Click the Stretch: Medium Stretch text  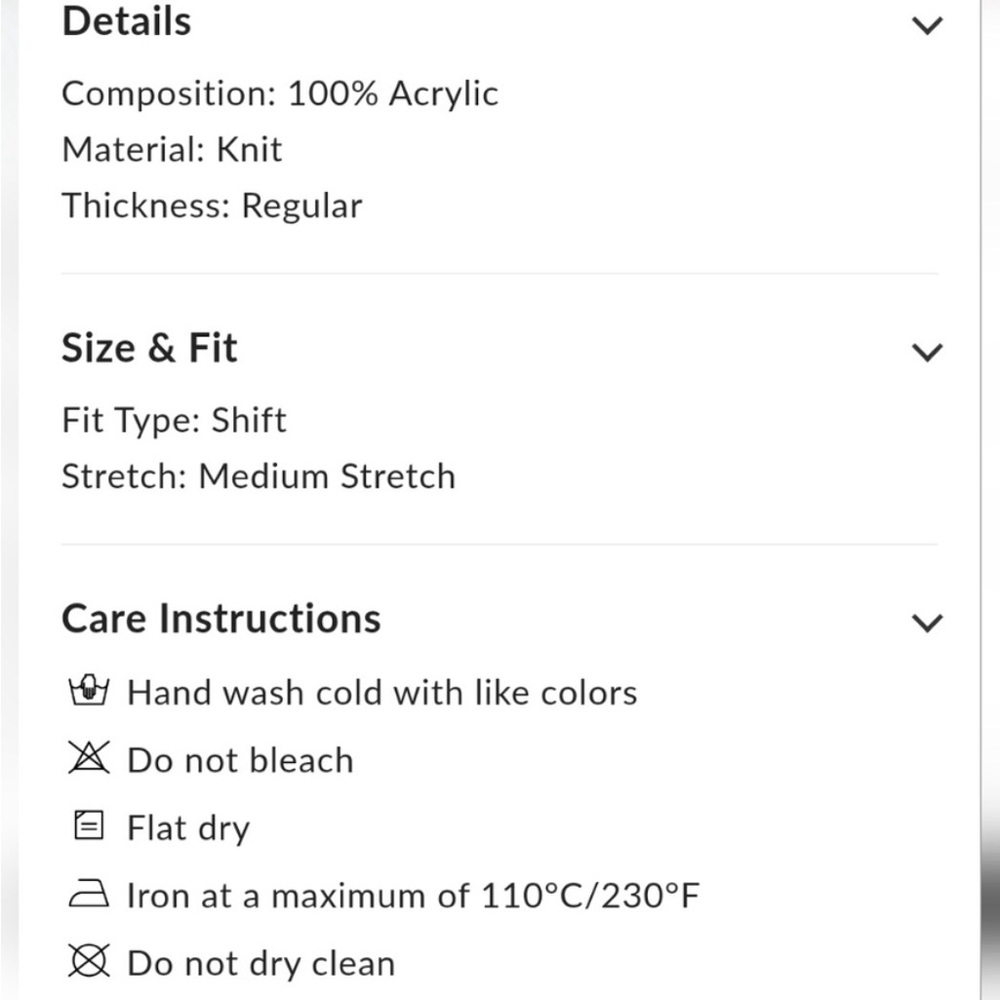[x=258, y=476]
